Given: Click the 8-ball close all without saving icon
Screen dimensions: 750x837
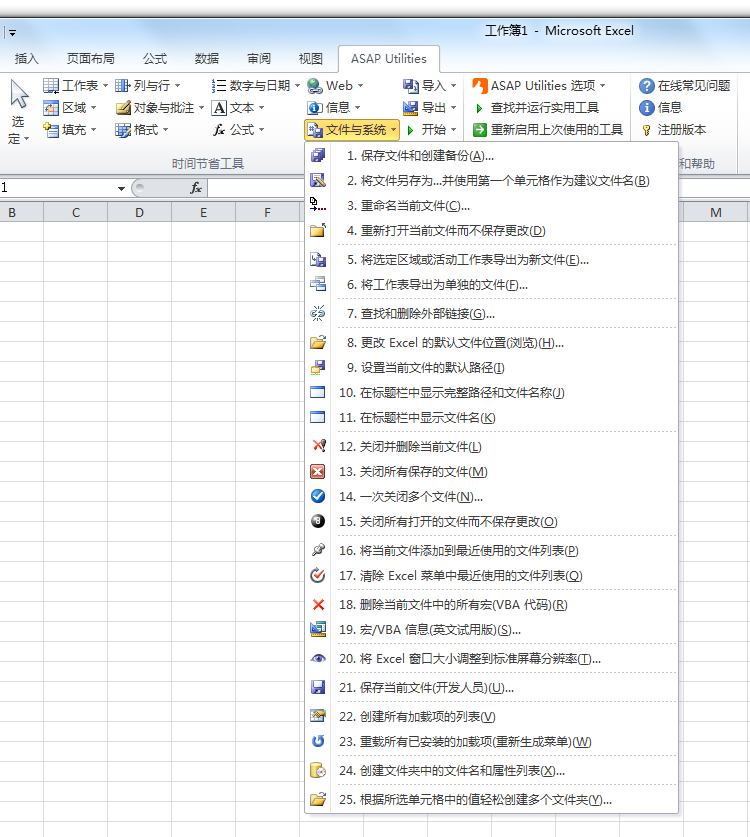Looking at the screenshot, I should click(x=318, y=521).
